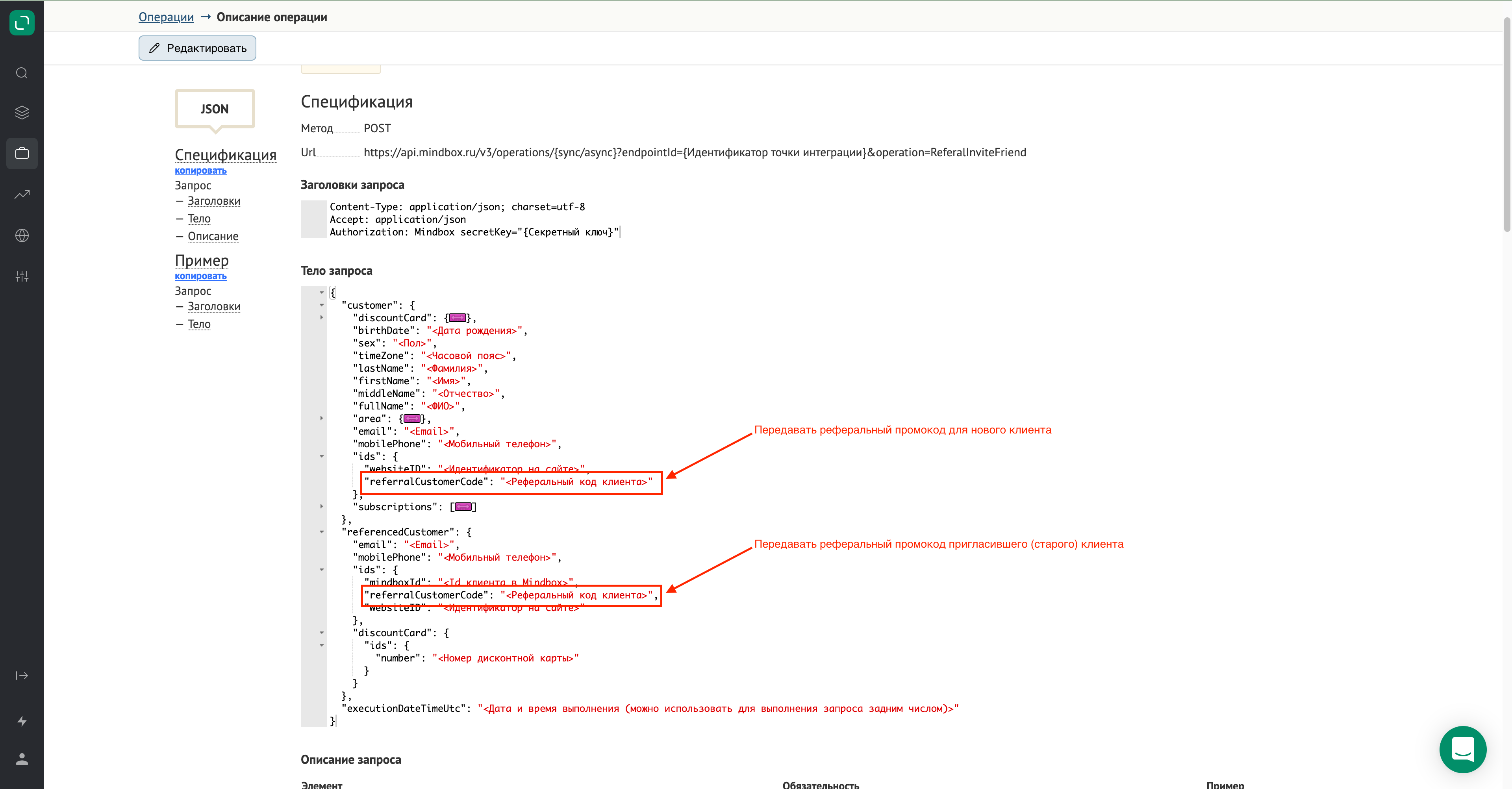Collapse the "customer" fold arrow
The width and height of the screenshot is (1512, 789).
tap(322, 305)
